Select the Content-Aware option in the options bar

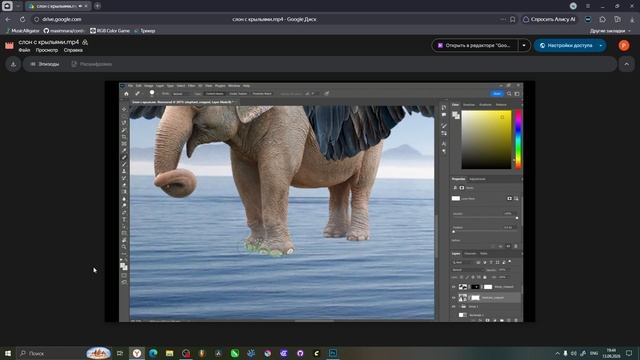point(214,93)
